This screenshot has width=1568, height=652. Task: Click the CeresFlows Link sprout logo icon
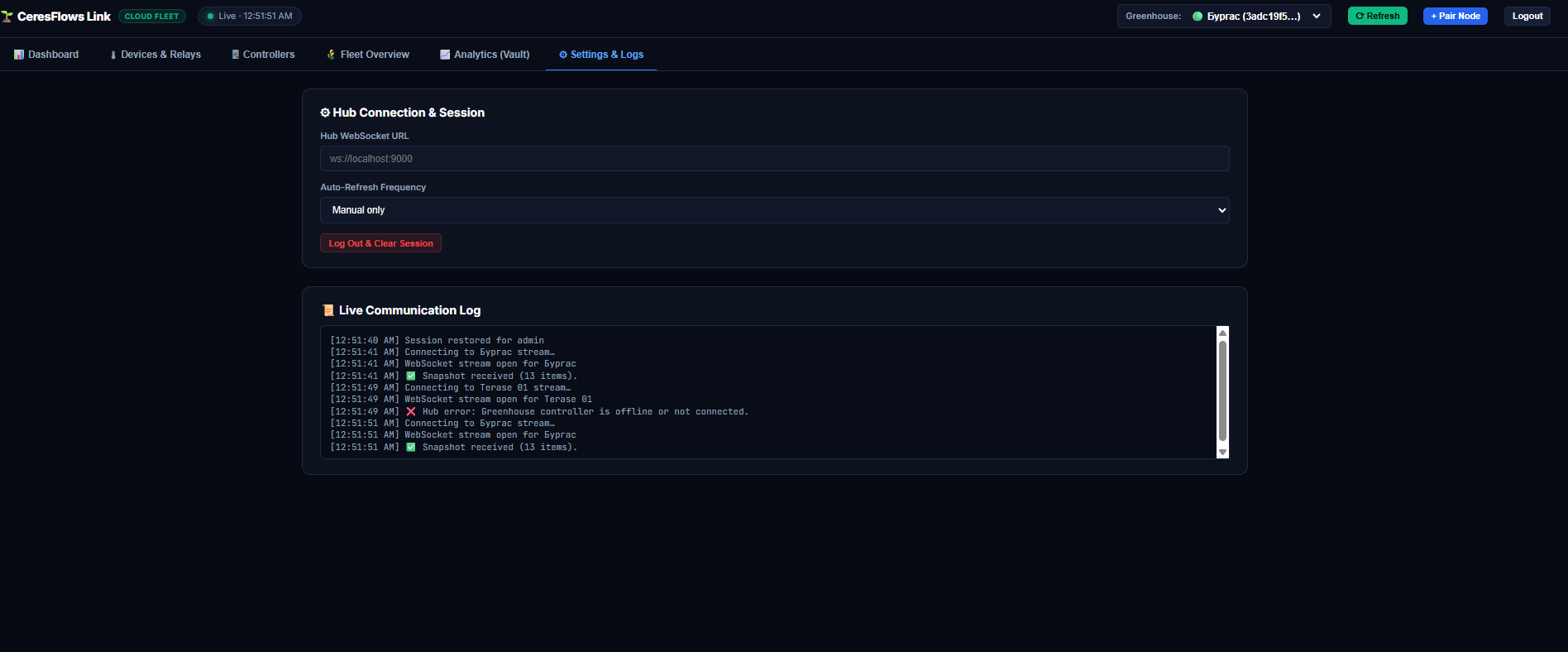point(7,17)
